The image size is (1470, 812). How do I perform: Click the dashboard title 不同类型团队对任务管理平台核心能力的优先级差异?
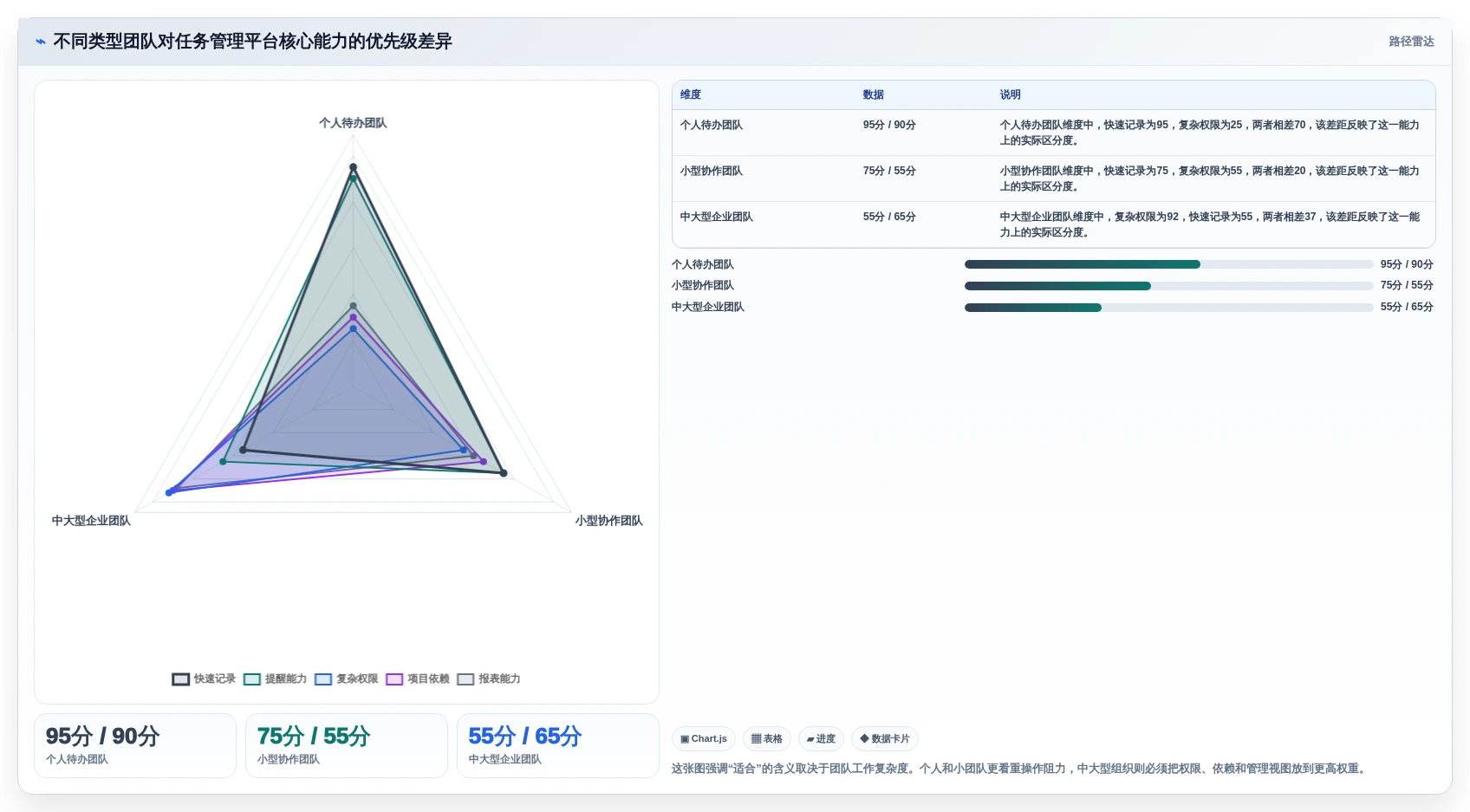[x=252, y=42]
